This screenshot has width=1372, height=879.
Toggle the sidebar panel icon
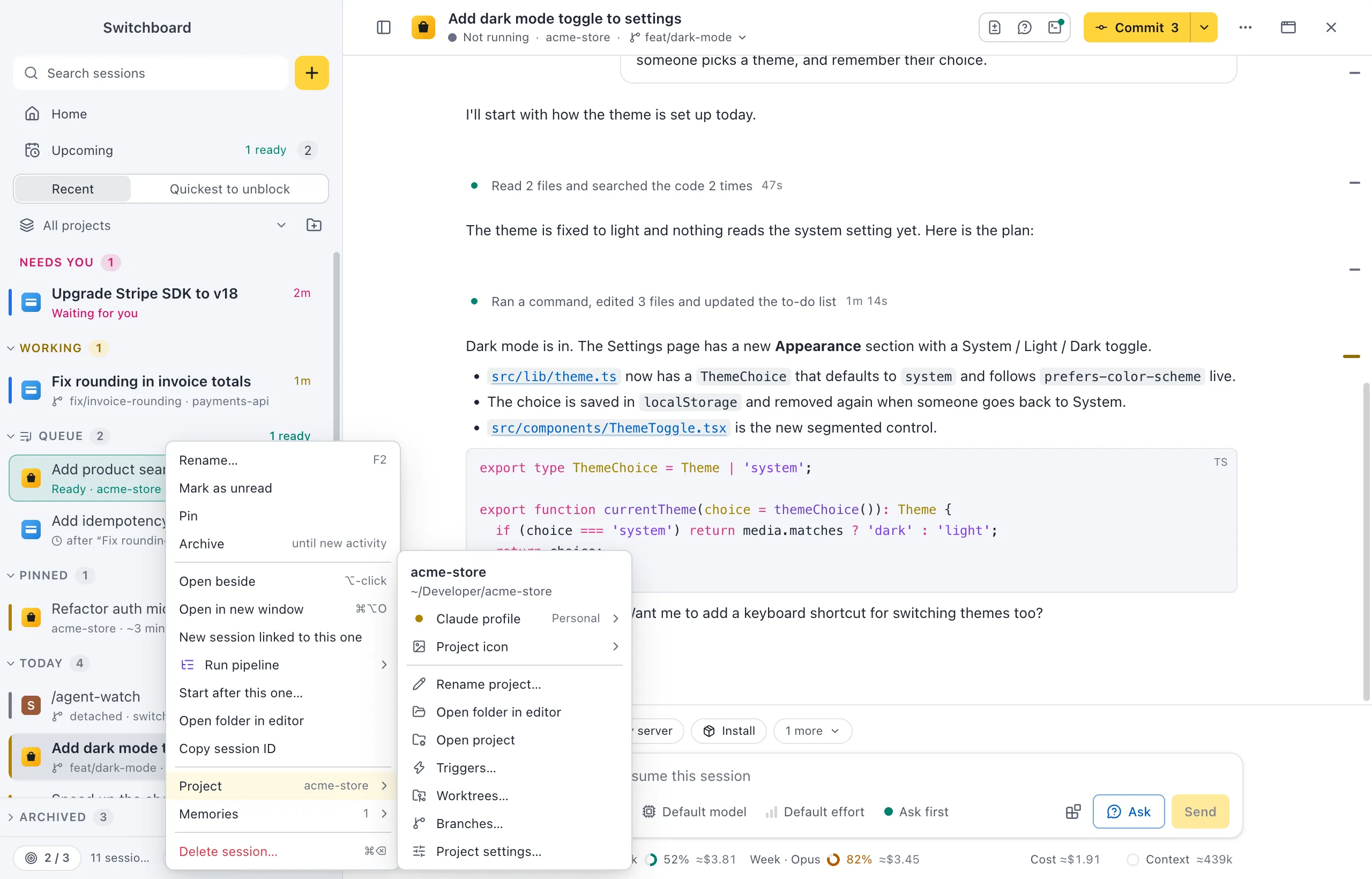click(x=384, y=27)
